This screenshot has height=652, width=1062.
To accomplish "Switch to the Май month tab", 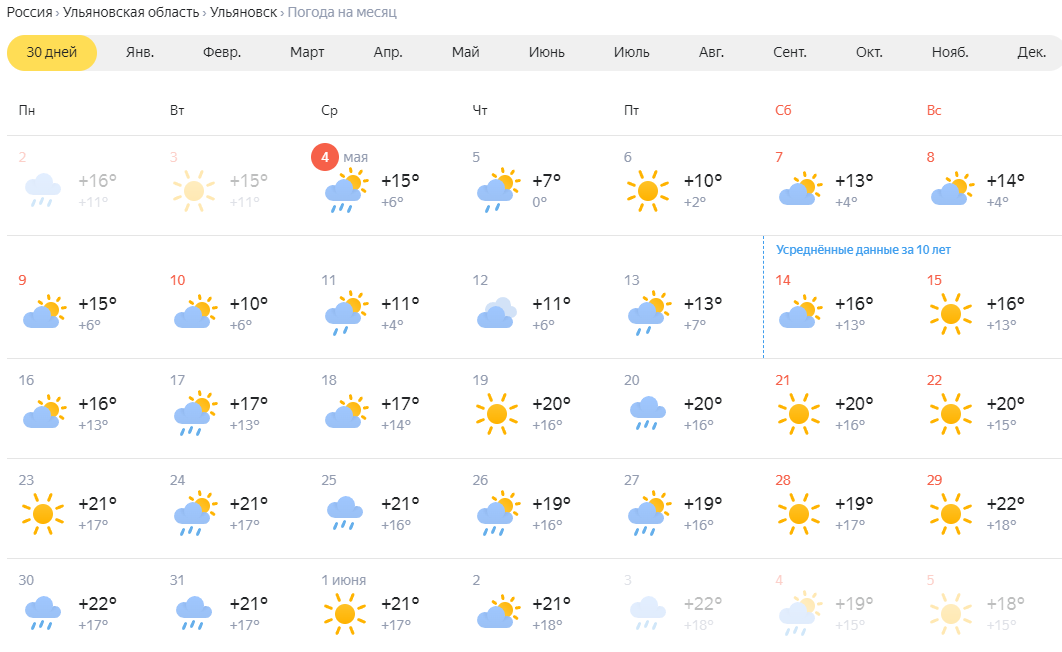I will [465, 52].
